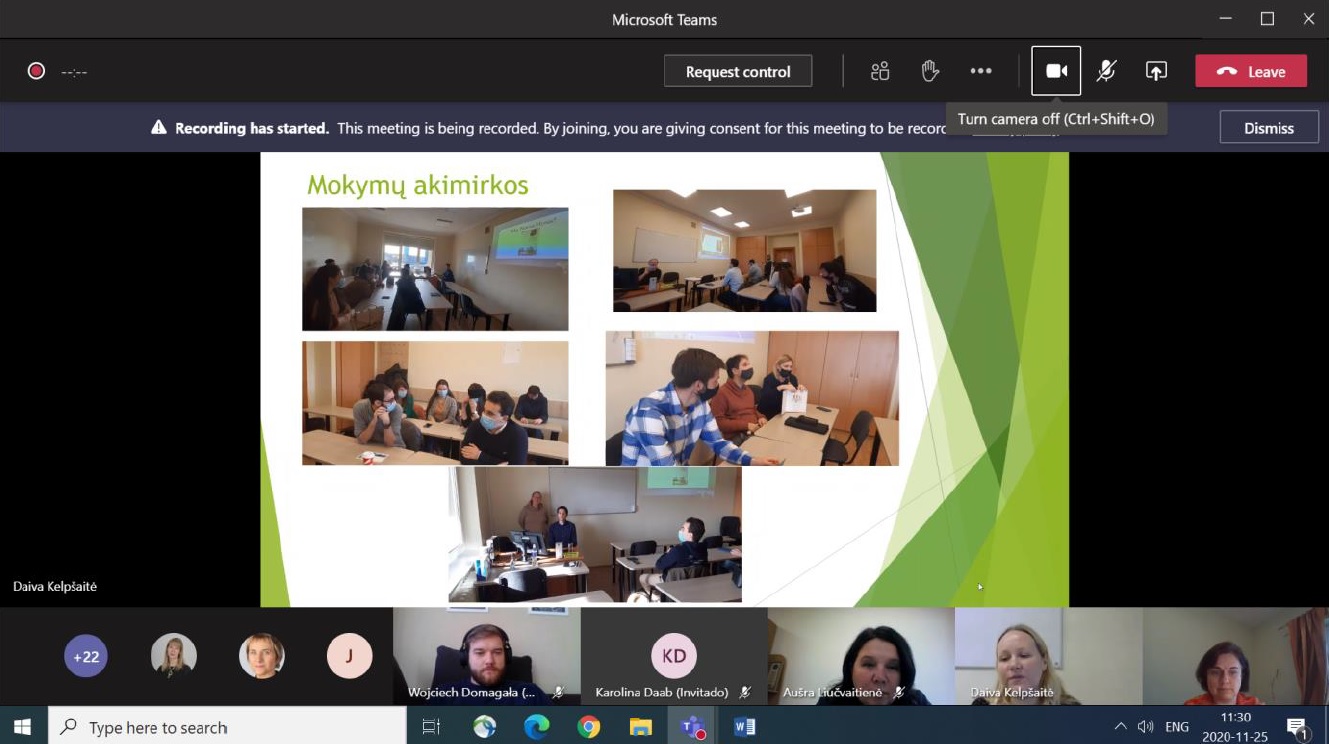
Task: Open Task View in the taskbar
Action: click(x=431, y=727)
